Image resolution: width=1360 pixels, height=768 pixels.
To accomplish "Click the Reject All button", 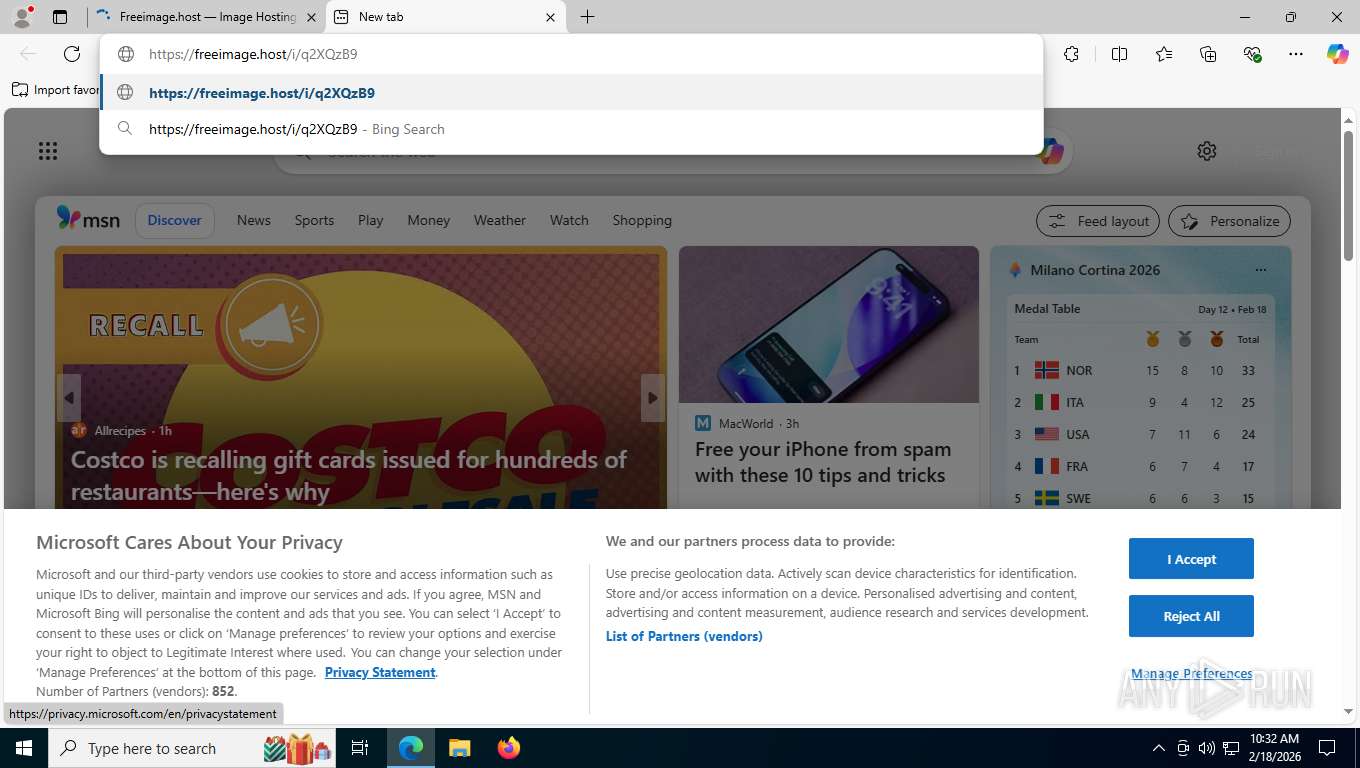I will click(x=1191, y=616).
